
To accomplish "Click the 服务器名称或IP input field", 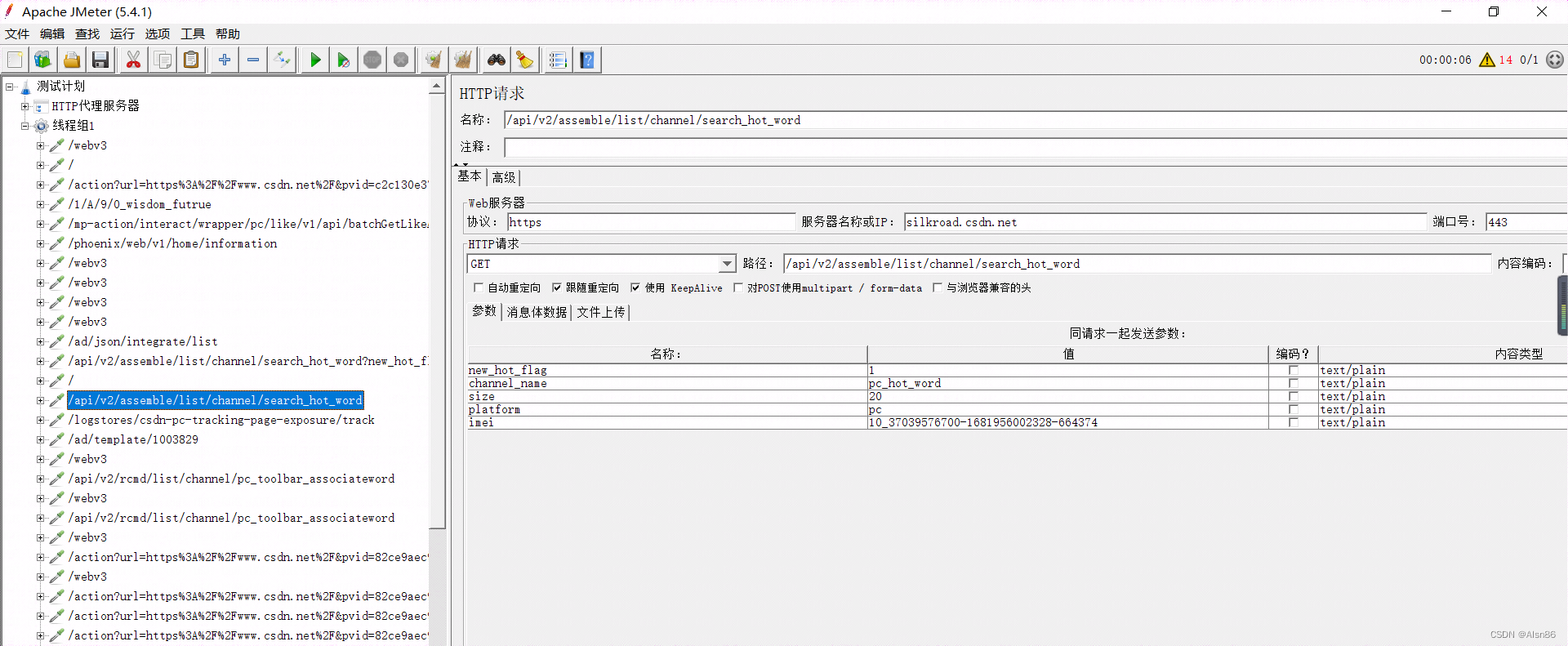I will (x=1165, y=222).
